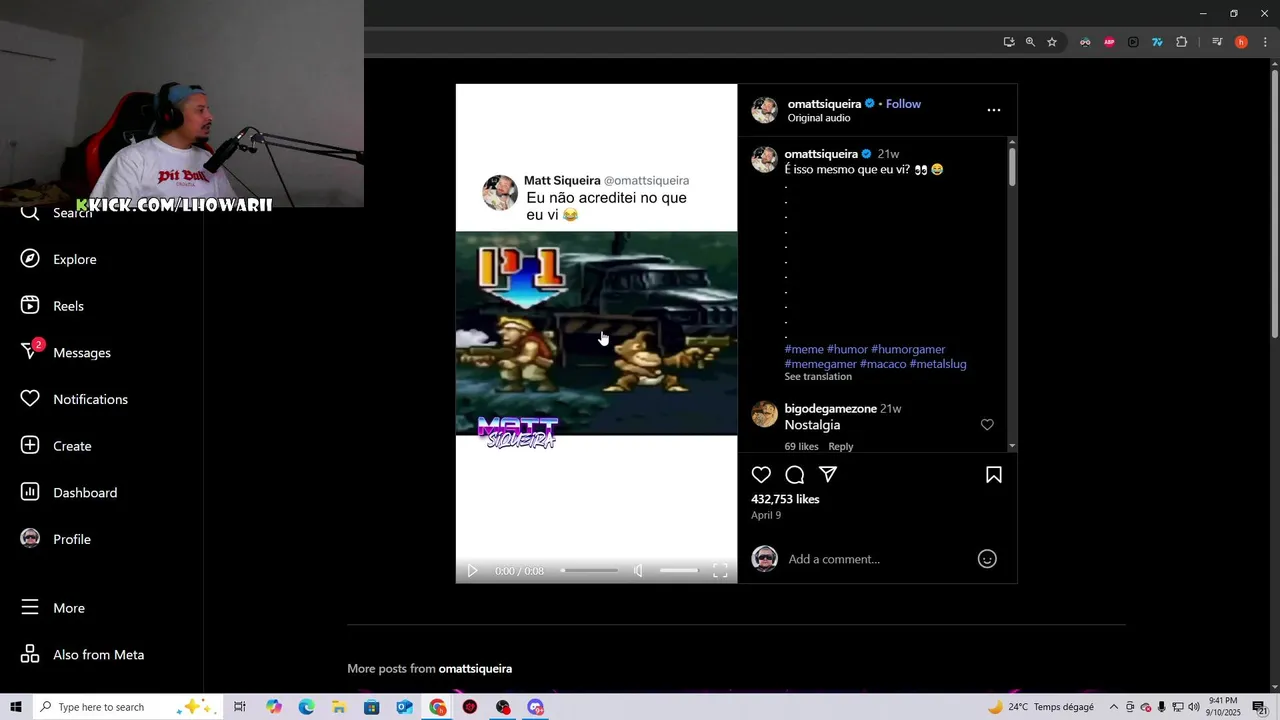Open the Windows Start menu
The image size is (1280, 720).
[16, 707]
